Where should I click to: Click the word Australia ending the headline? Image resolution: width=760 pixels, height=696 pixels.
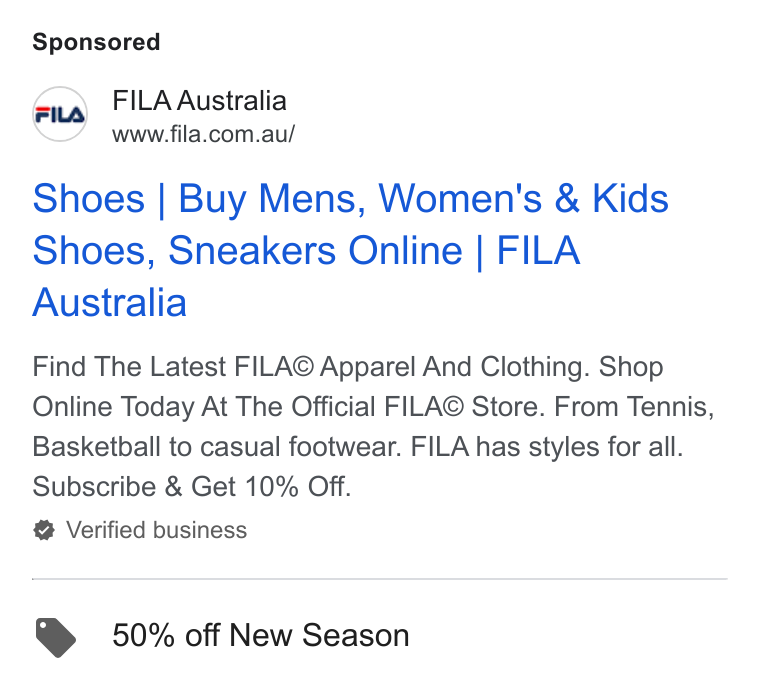click(x=110, y=302)
